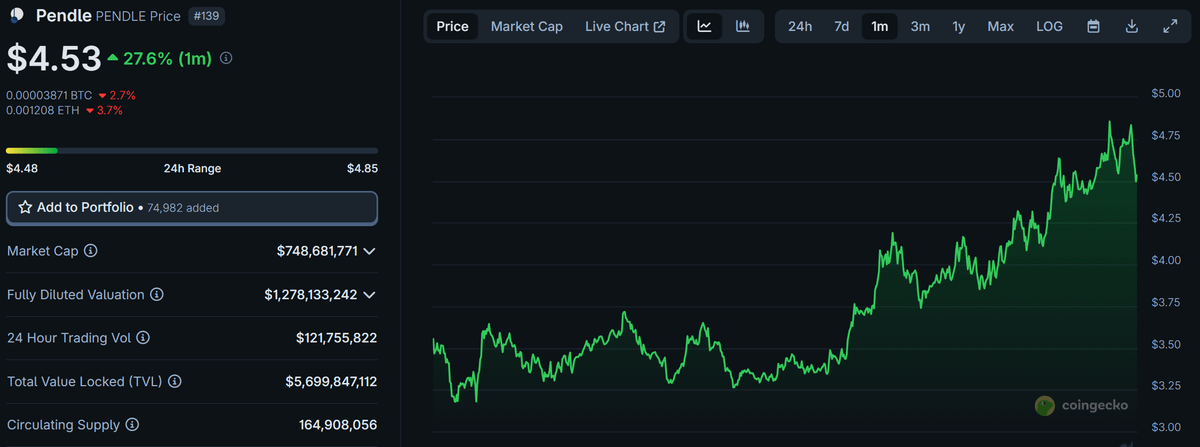Click the $121,755,822 trading volume value
The image size is (1200, 447).
(337, 338)
